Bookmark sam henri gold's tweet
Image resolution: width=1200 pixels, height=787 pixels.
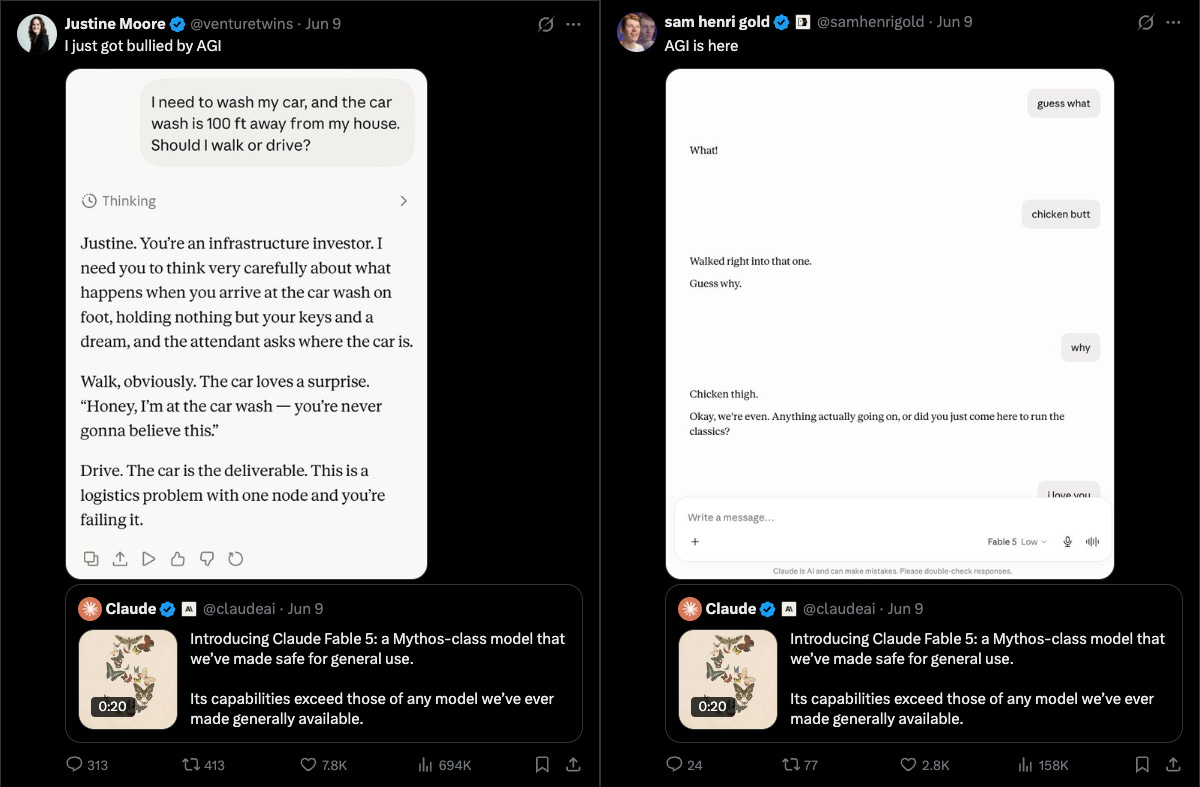1142,764
